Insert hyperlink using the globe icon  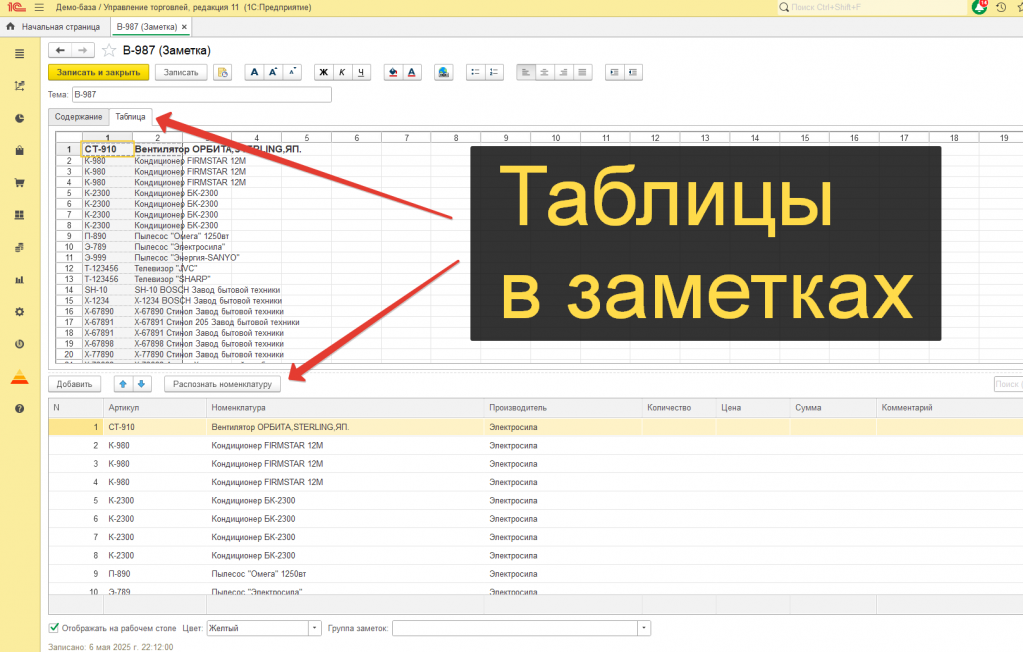444,72
